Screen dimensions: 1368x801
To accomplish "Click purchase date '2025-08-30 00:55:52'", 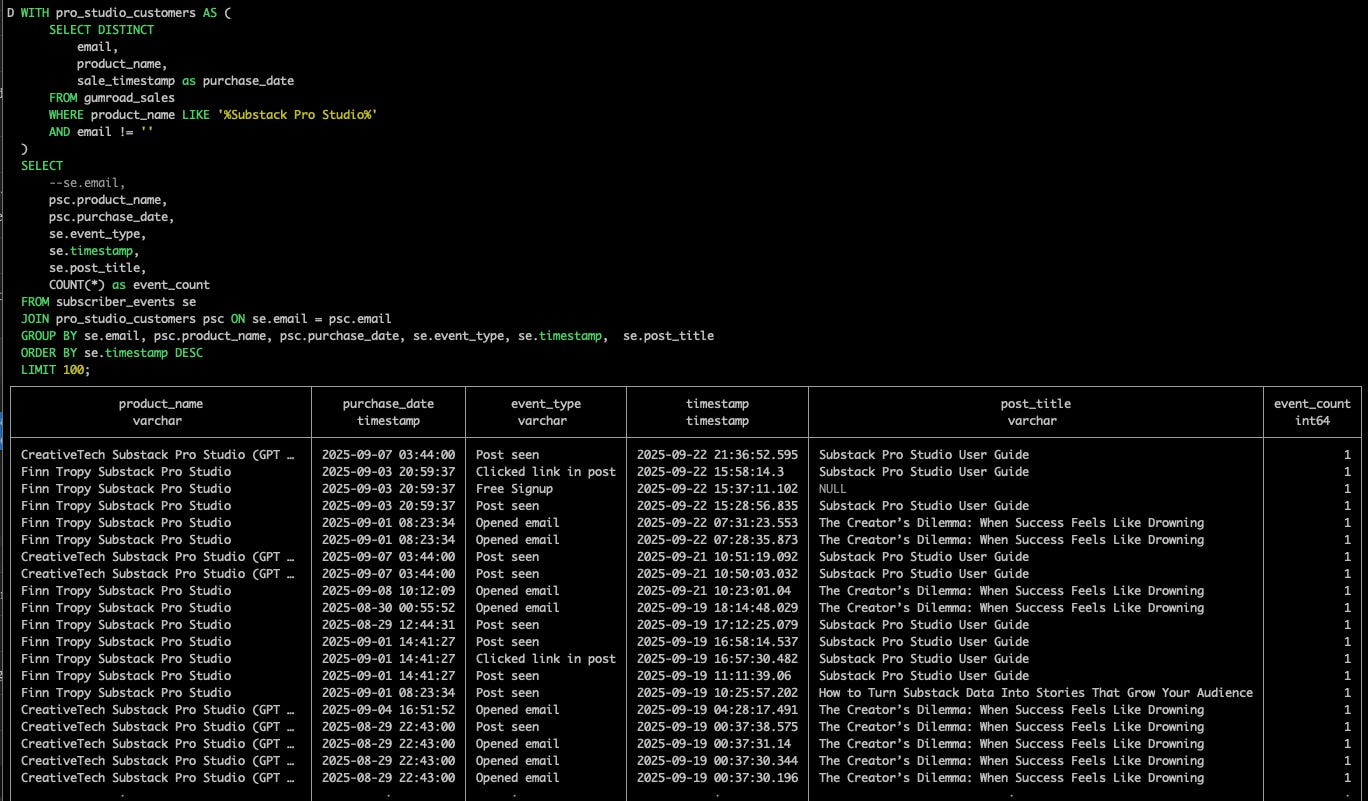I will pos(388,608).
